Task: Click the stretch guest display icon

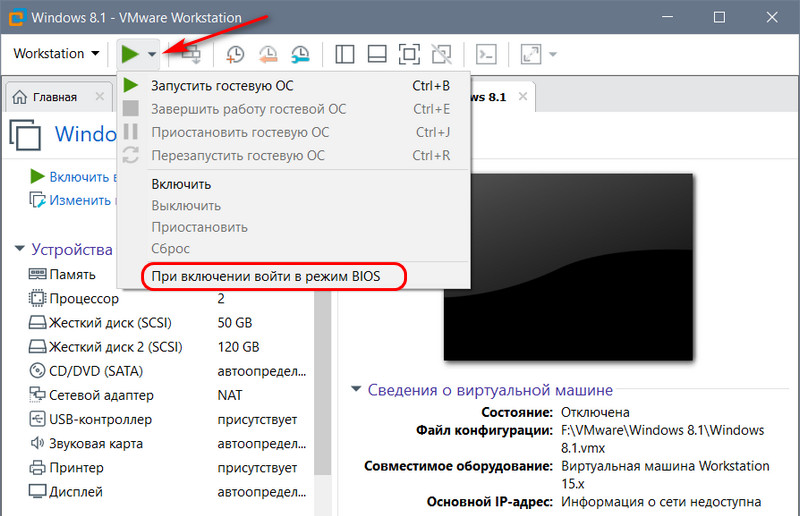Action: (531, 54)
